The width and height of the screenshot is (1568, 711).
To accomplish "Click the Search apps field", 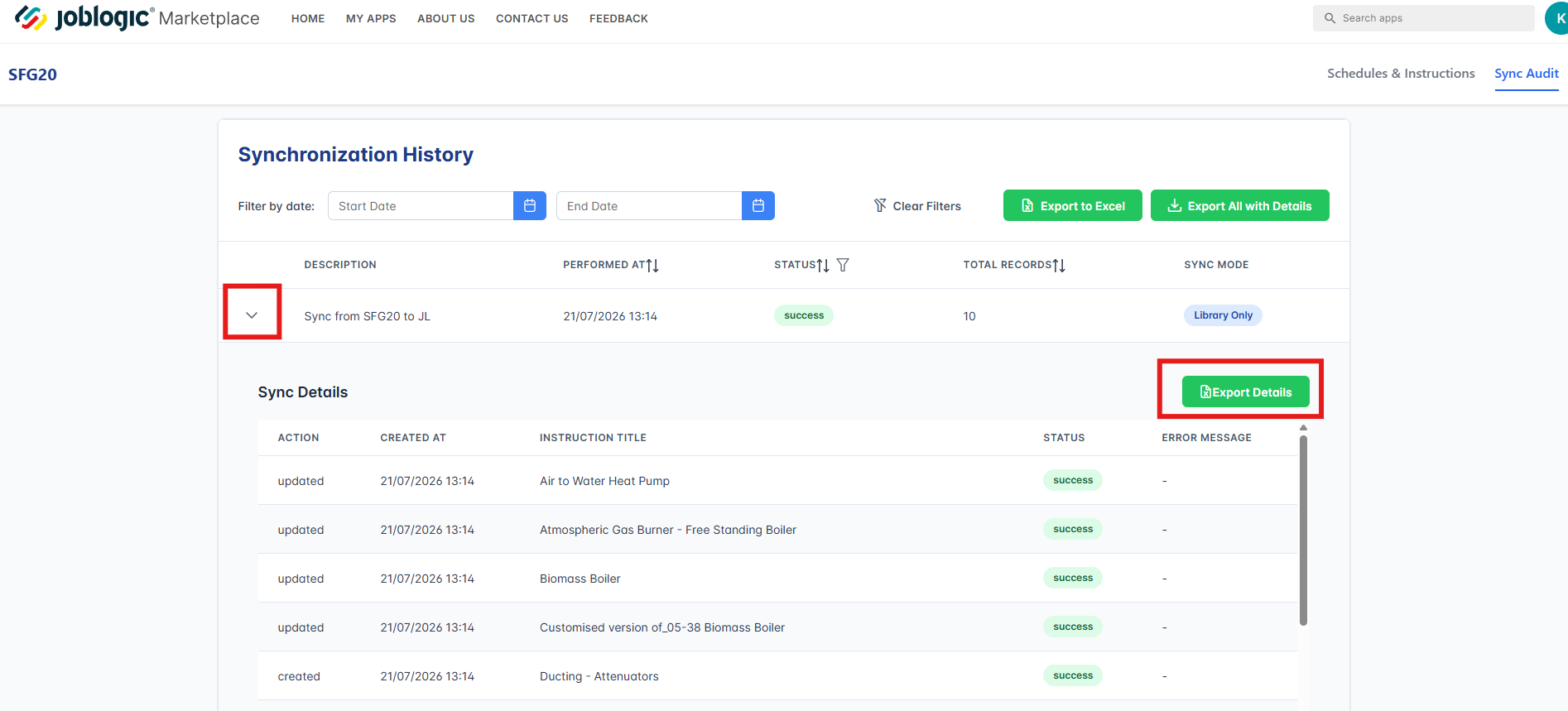I will click(1424, 18).
